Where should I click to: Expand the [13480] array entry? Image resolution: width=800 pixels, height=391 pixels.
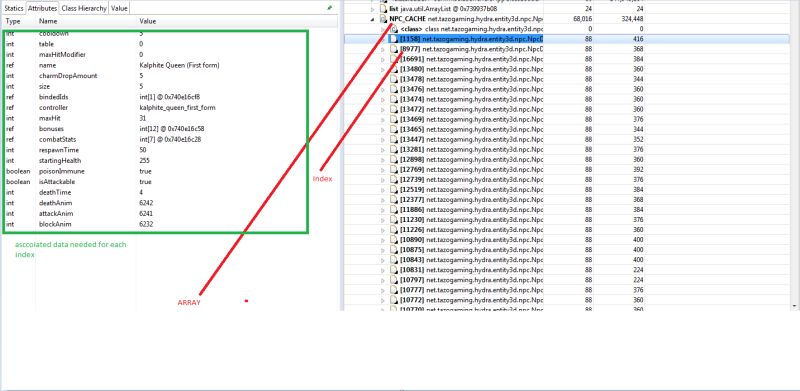[383, 69]
